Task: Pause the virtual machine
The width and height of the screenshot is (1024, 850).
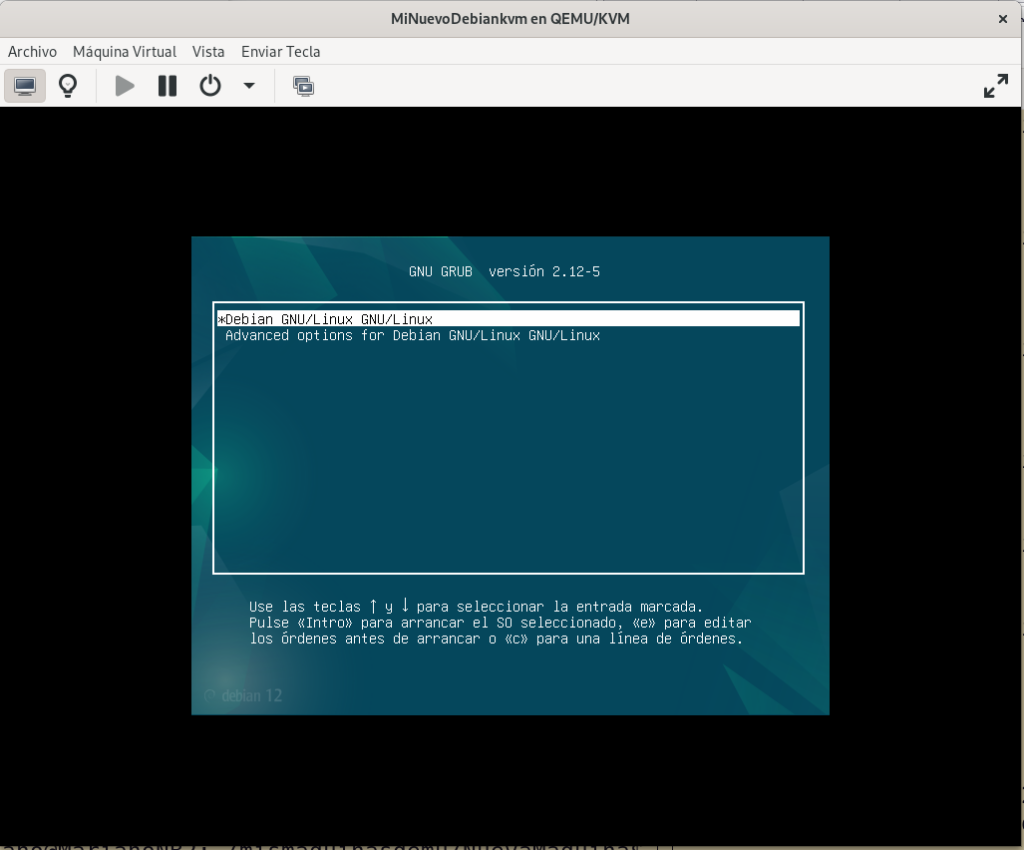Action: [167, 86]
